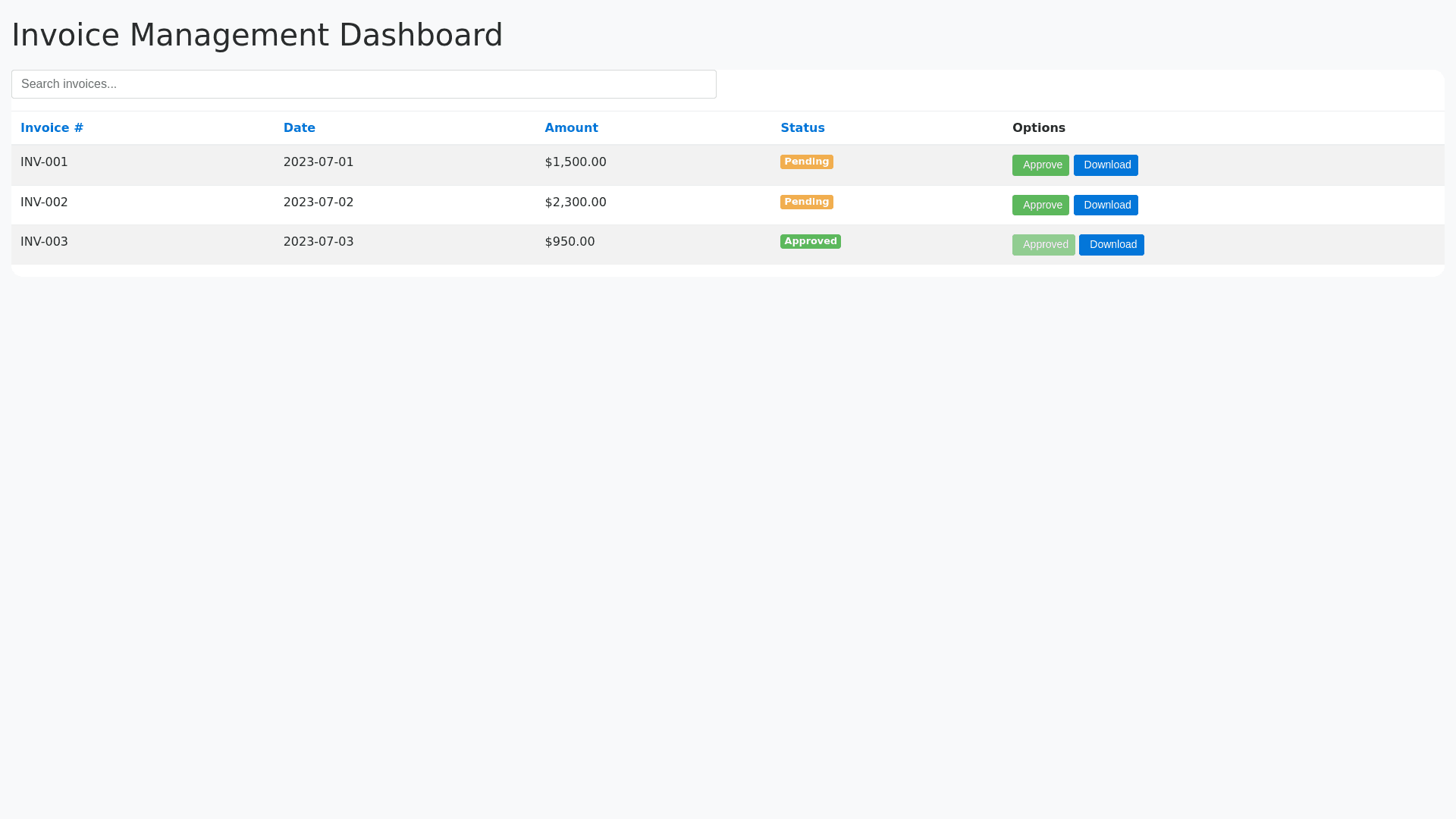Select the INV-002 invoice number cell

tap(44, 202)
